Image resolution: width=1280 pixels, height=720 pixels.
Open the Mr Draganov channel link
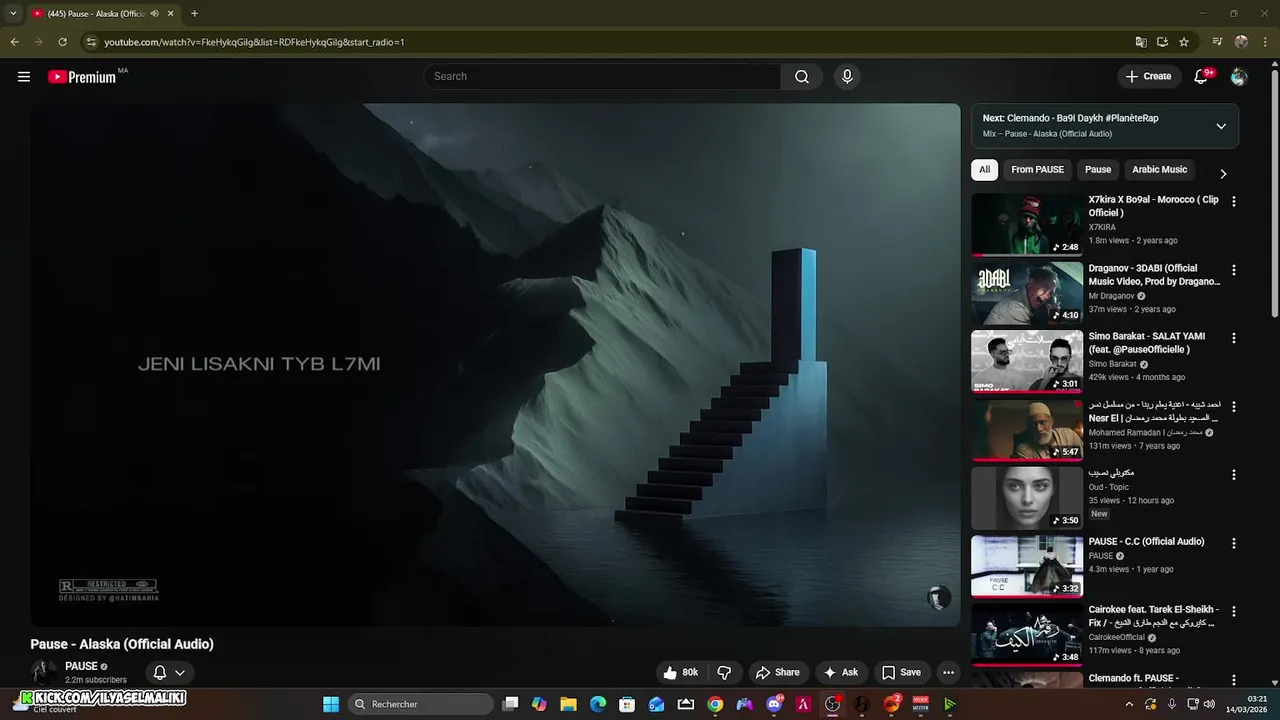tap(1112, 296)
